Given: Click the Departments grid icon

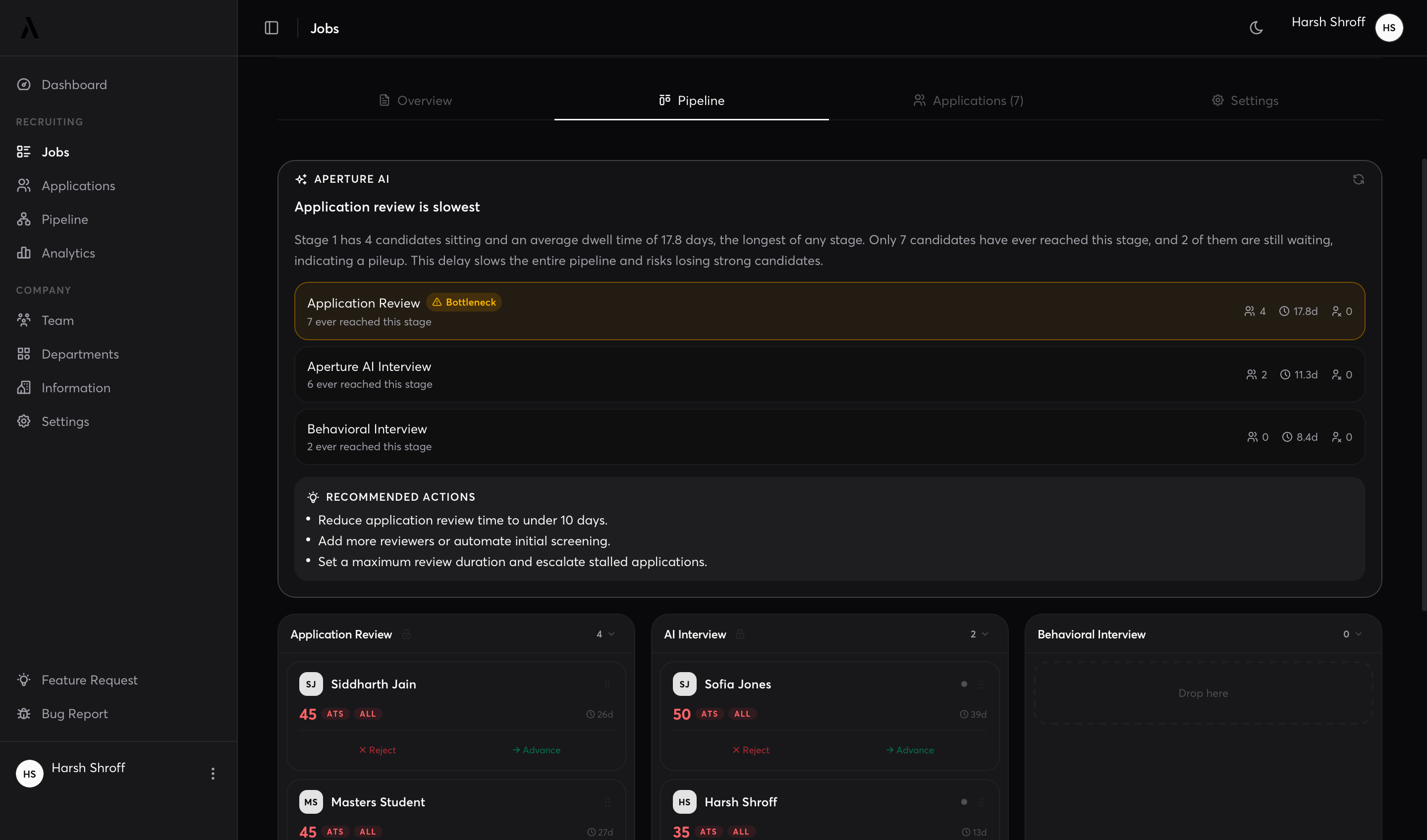Looking at the screenshot, I should [x=23, y=354].
